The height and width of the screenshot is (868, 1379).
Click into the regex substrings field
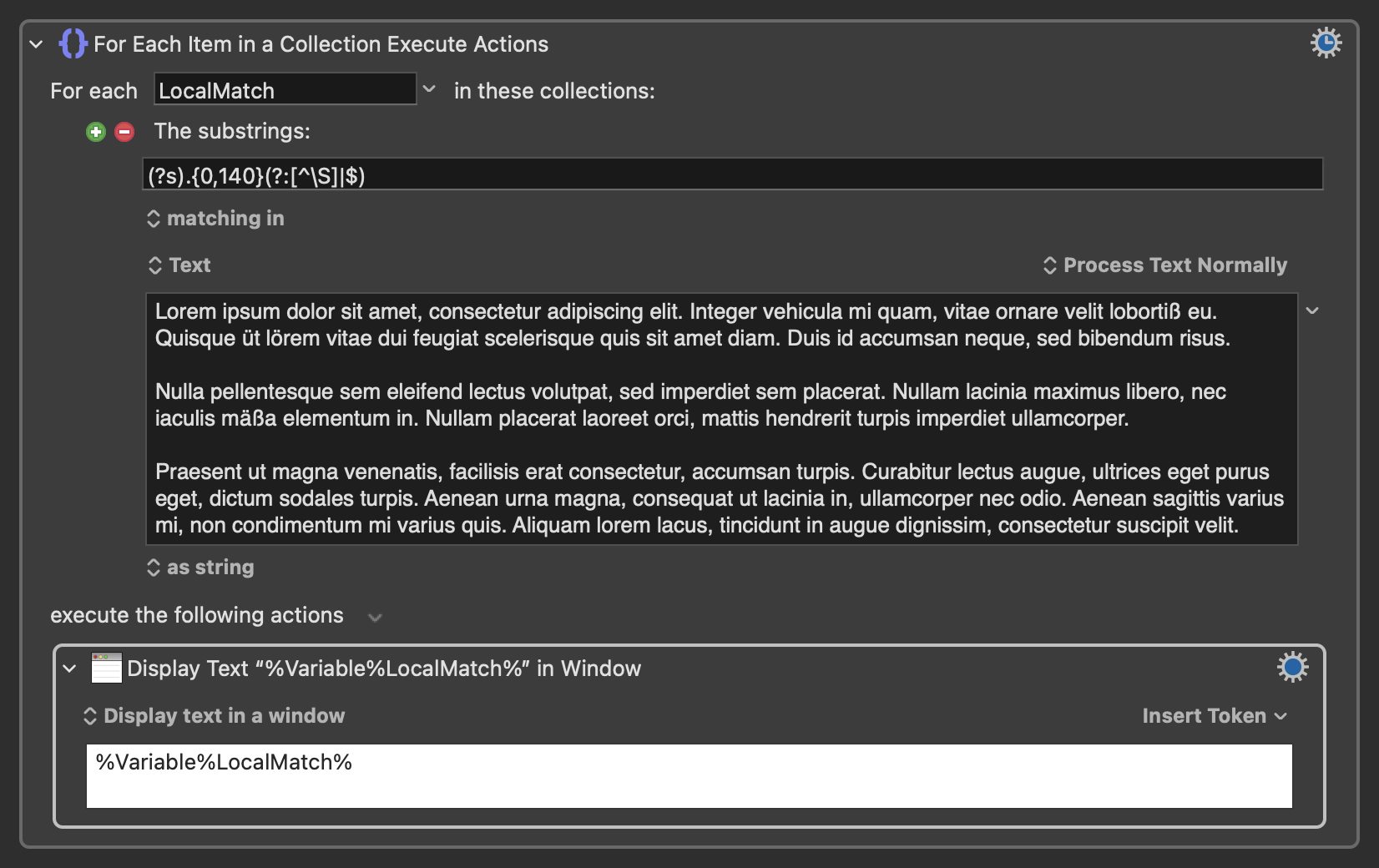pos(733,174)
